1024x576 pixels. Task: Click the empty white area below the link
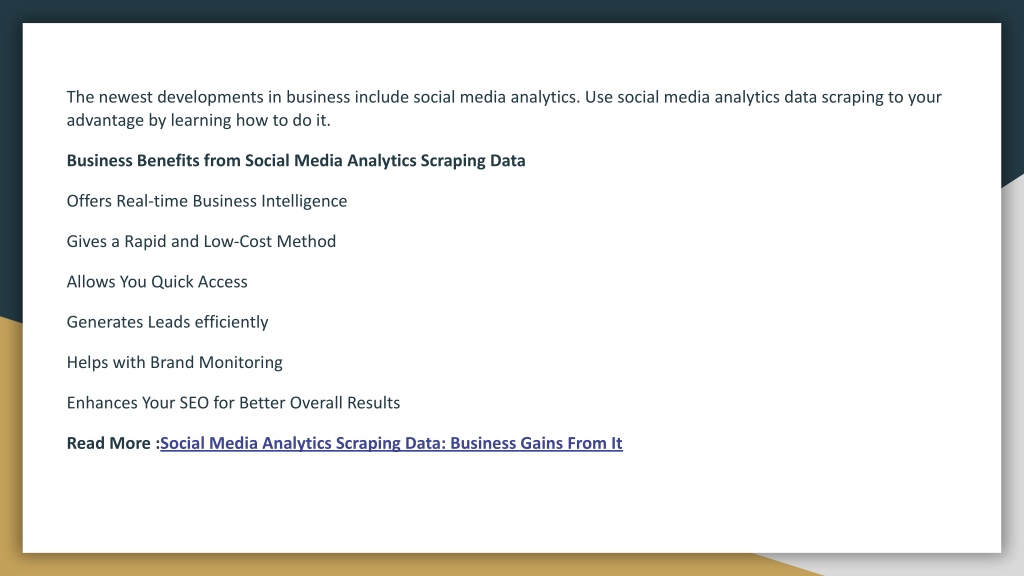pos(512,503)
